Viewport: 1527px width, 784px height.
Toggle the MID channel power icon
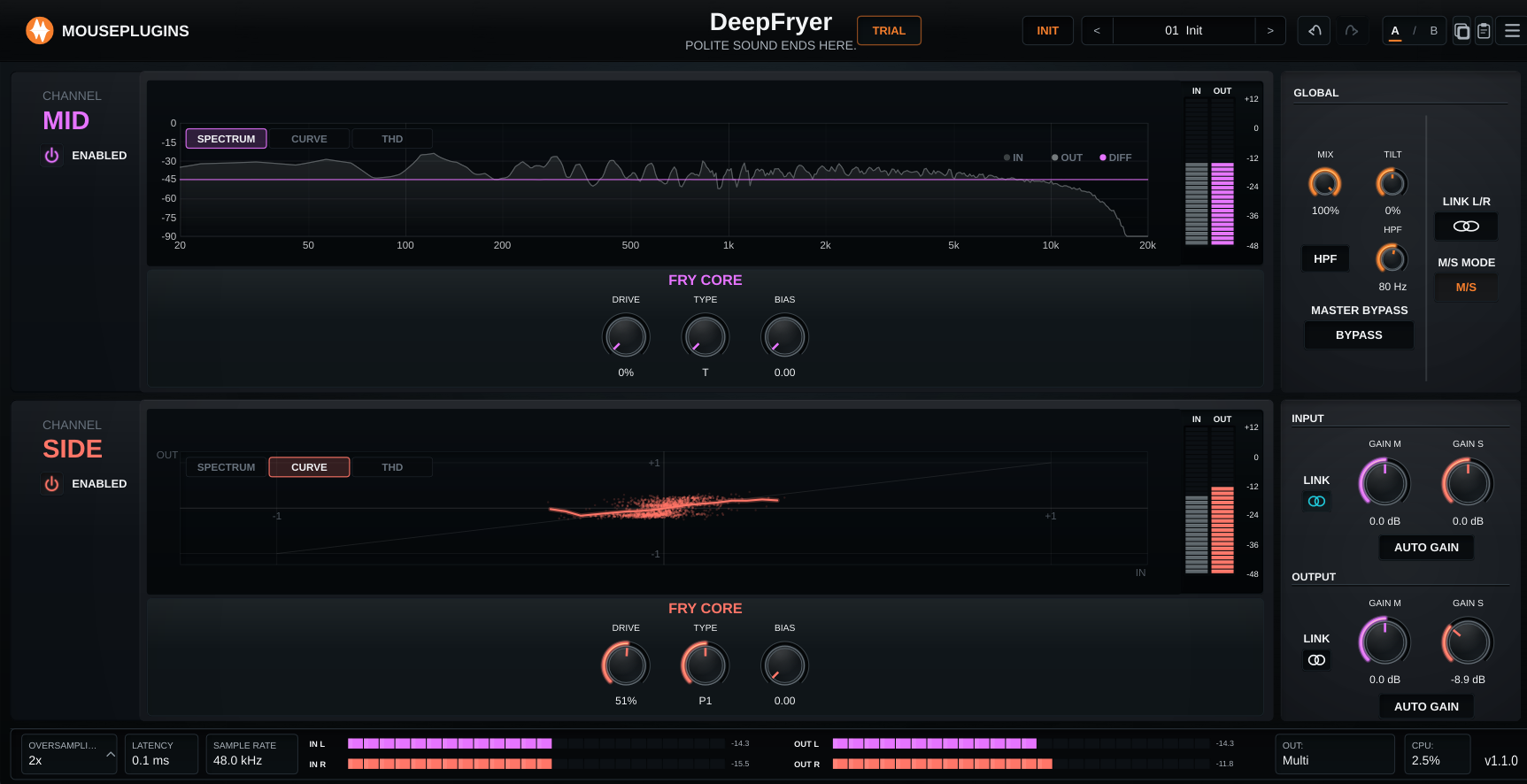[52, 156]
